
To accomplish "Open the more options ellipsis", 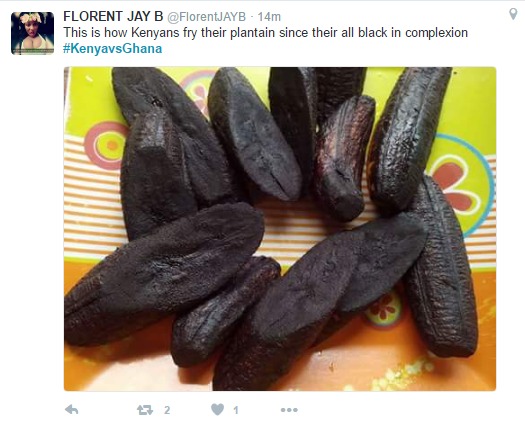I will (289, 410).
